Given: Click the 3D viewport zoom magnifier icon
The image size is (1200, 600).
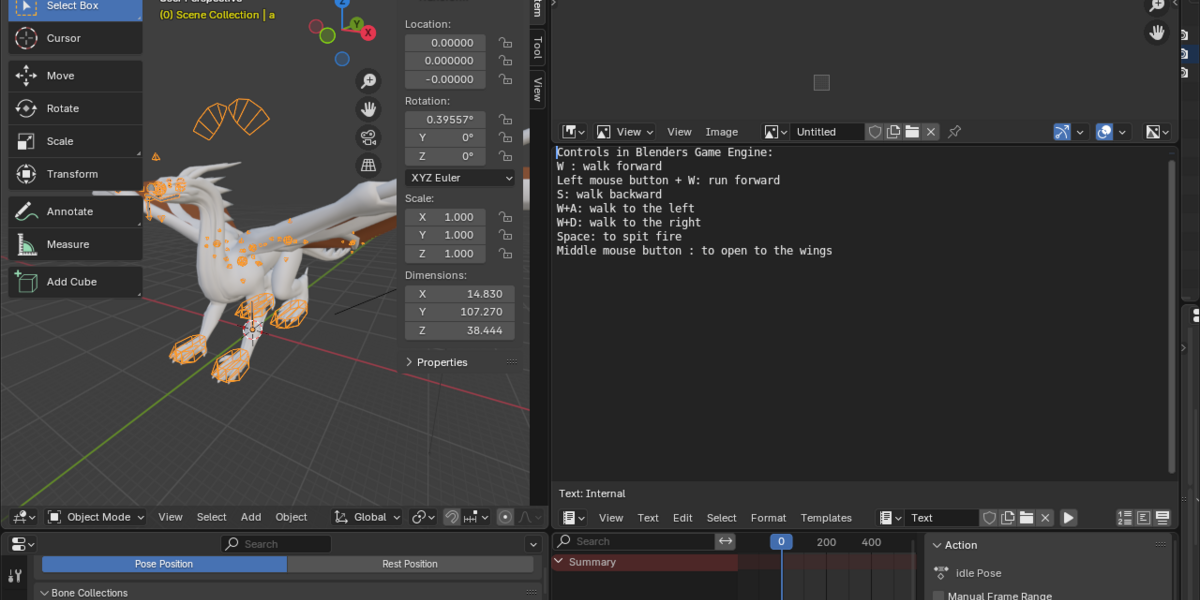Looking at the screenshot, I should pos(369,81).
